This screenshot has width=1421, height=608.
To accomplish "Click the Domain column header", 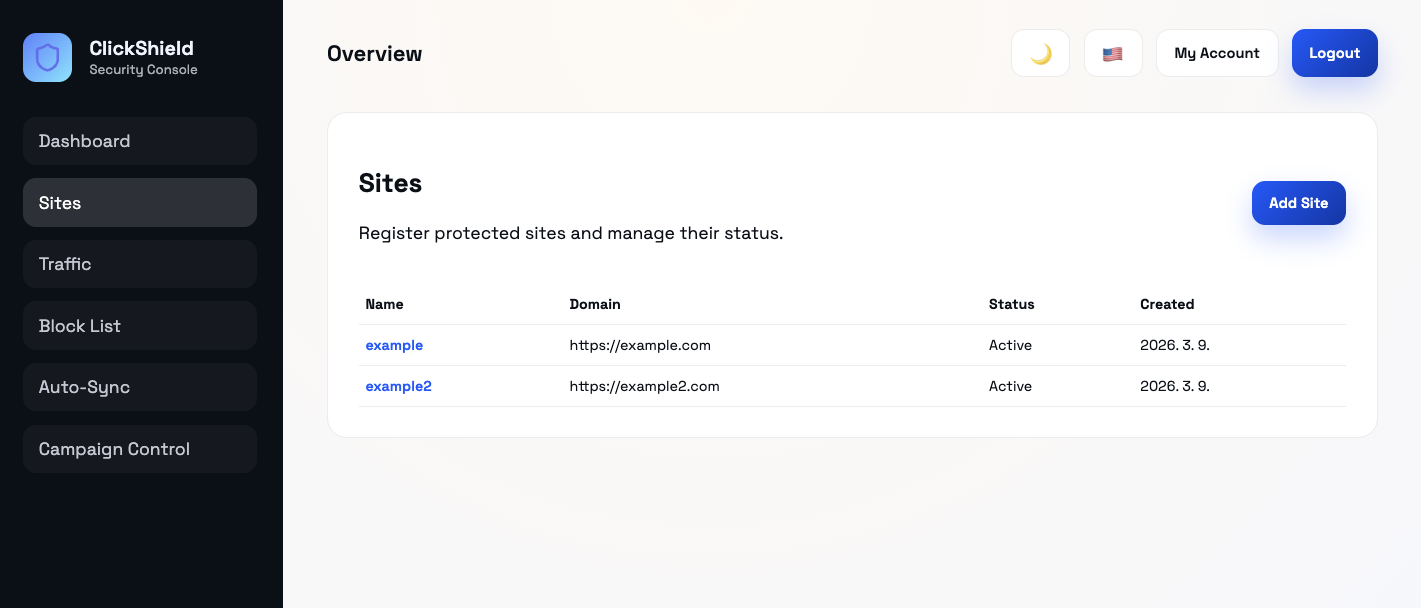I will pos(595,304).
